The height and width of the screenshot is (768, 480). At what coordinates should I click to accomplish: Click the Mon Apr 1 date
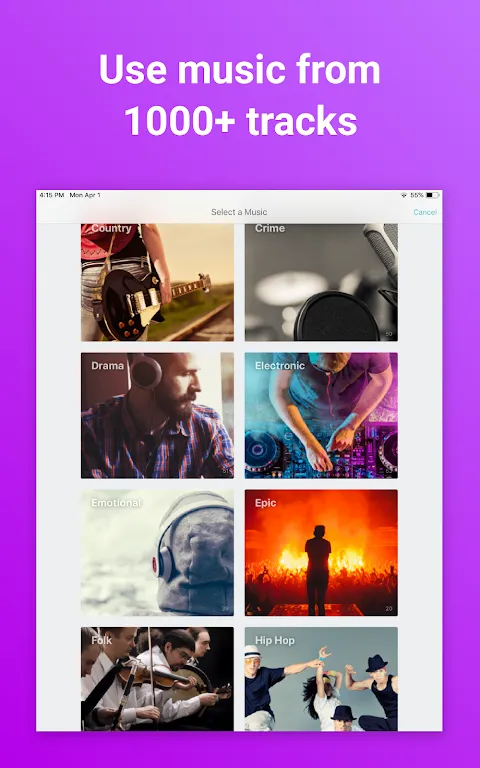tap(85, 195)
